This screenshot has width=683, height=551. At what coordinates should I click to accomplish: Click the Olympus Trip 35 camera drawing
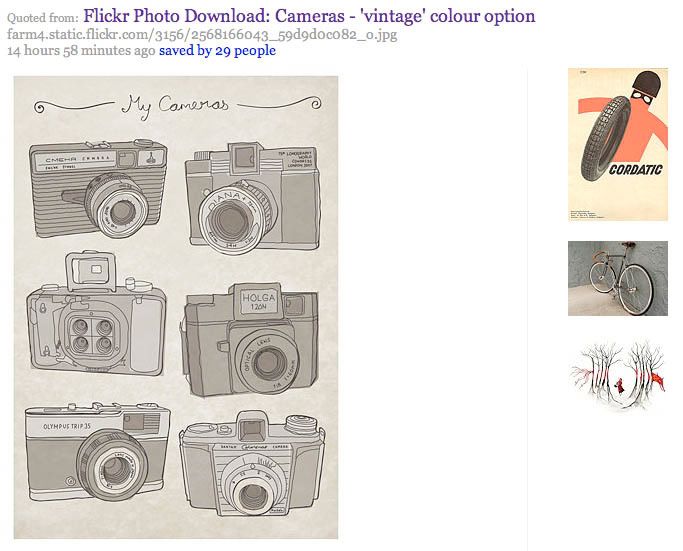[x=97, y=452]
